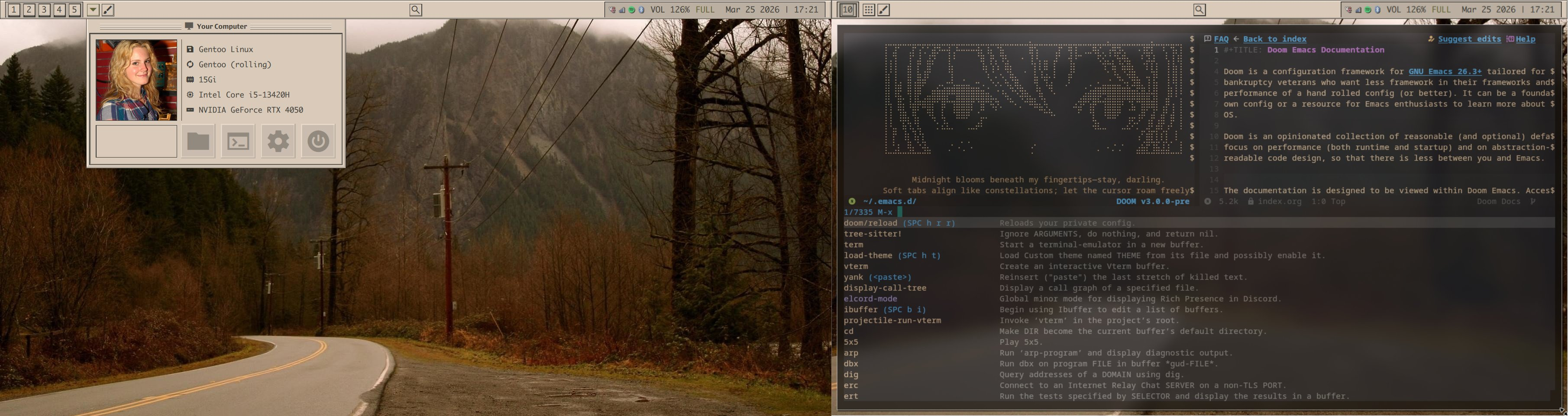The height and width of the screenshot is (416, 1568).
Task: Click the memory icon next to 15Gi
Action: [190, 80]
